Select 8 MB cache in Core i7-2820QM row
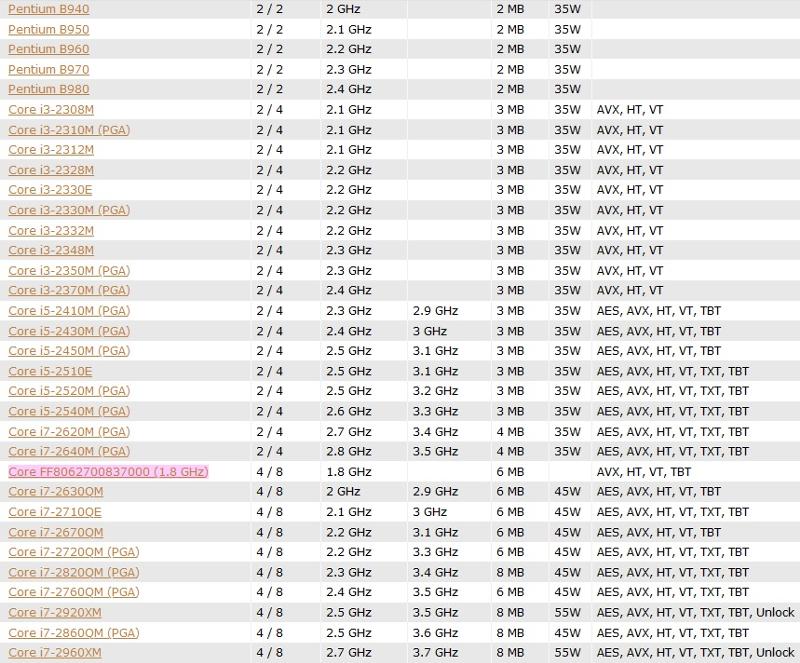This screenshot has width=800, height=663. 510,572
